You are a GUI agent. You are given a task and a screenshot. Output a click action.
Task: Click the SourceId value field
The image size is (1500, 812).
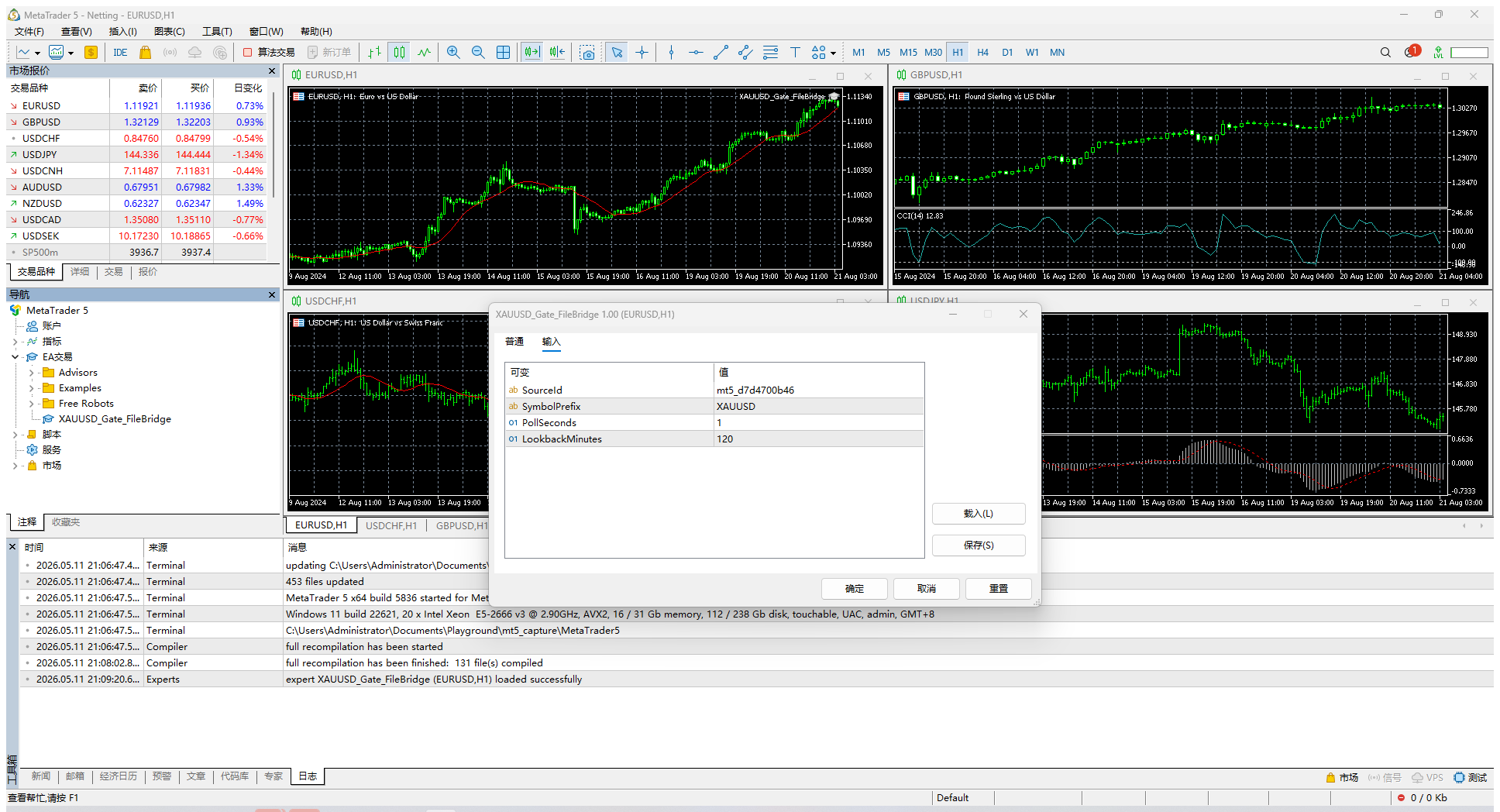pyautogui.click(x=818, y=391)
